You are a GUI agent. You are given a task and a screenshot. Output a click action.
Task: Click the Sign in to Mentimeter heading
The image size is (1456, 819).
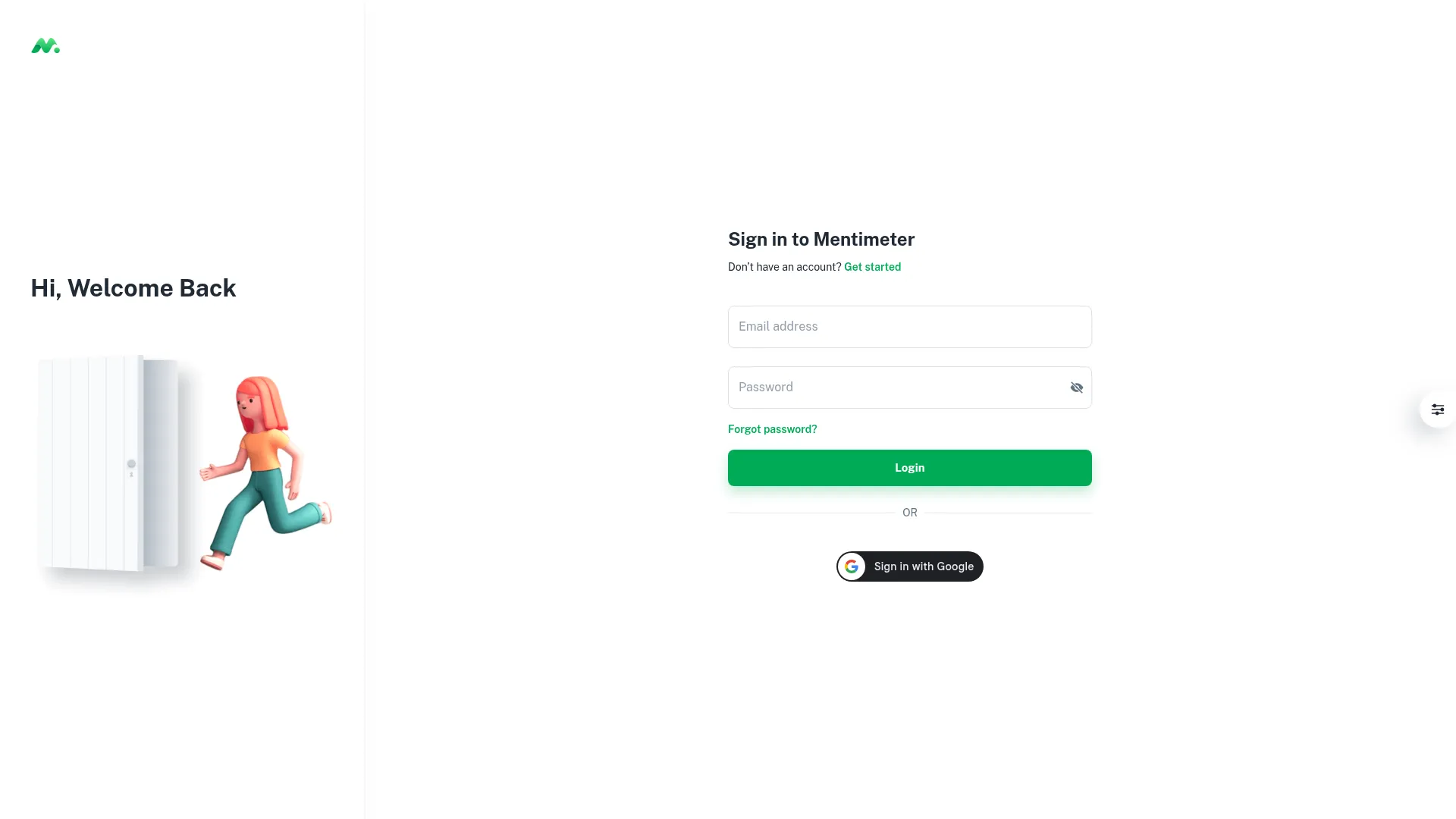click(x=821, y=240)
